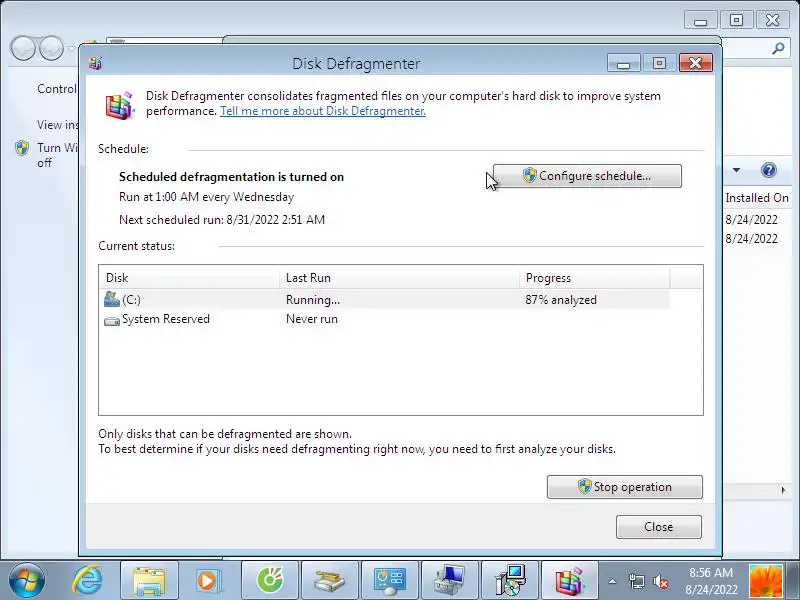
Task: Click the 'Turn Wi...' link in background window
Action: pos(57,155)
